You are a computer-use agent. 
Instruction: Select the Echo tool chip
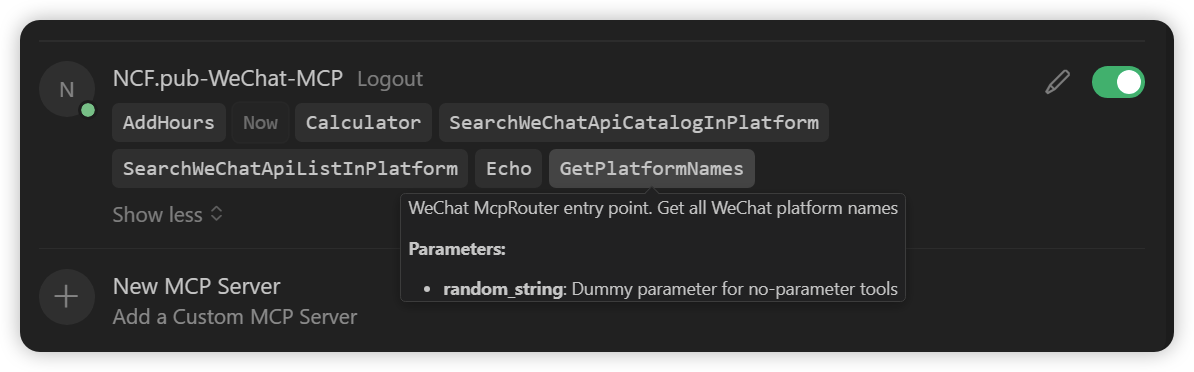(509, 168)
